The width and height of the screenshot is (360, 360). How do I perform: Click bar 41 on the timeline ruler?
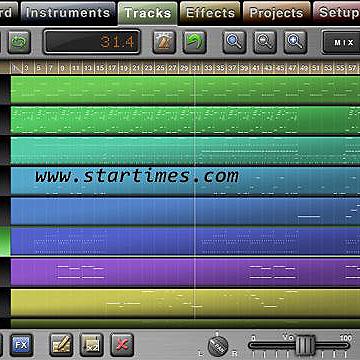[x=255, y=68]
